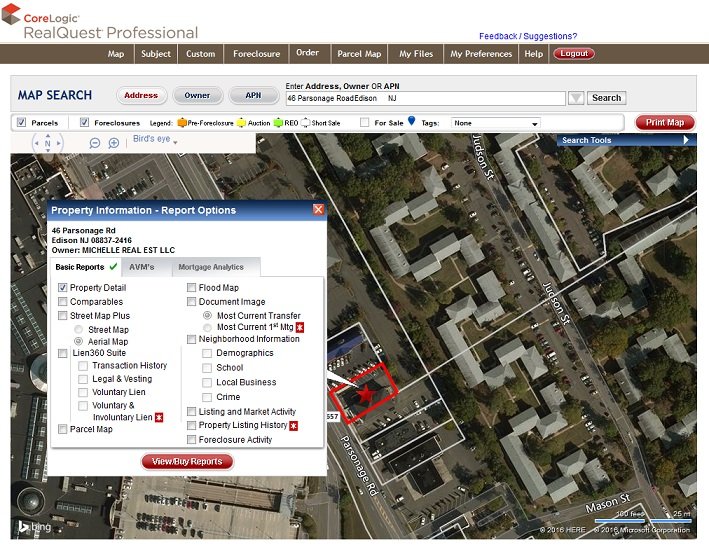Click the map compass rotation control

click(47, 144)
